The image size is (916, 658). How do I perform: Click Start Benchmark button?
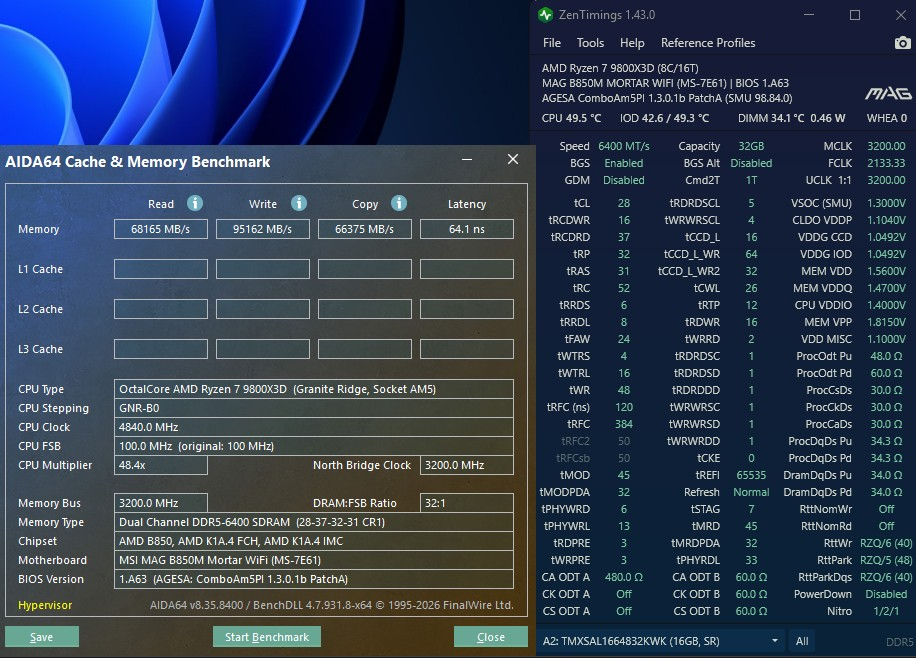pos(267,637)
